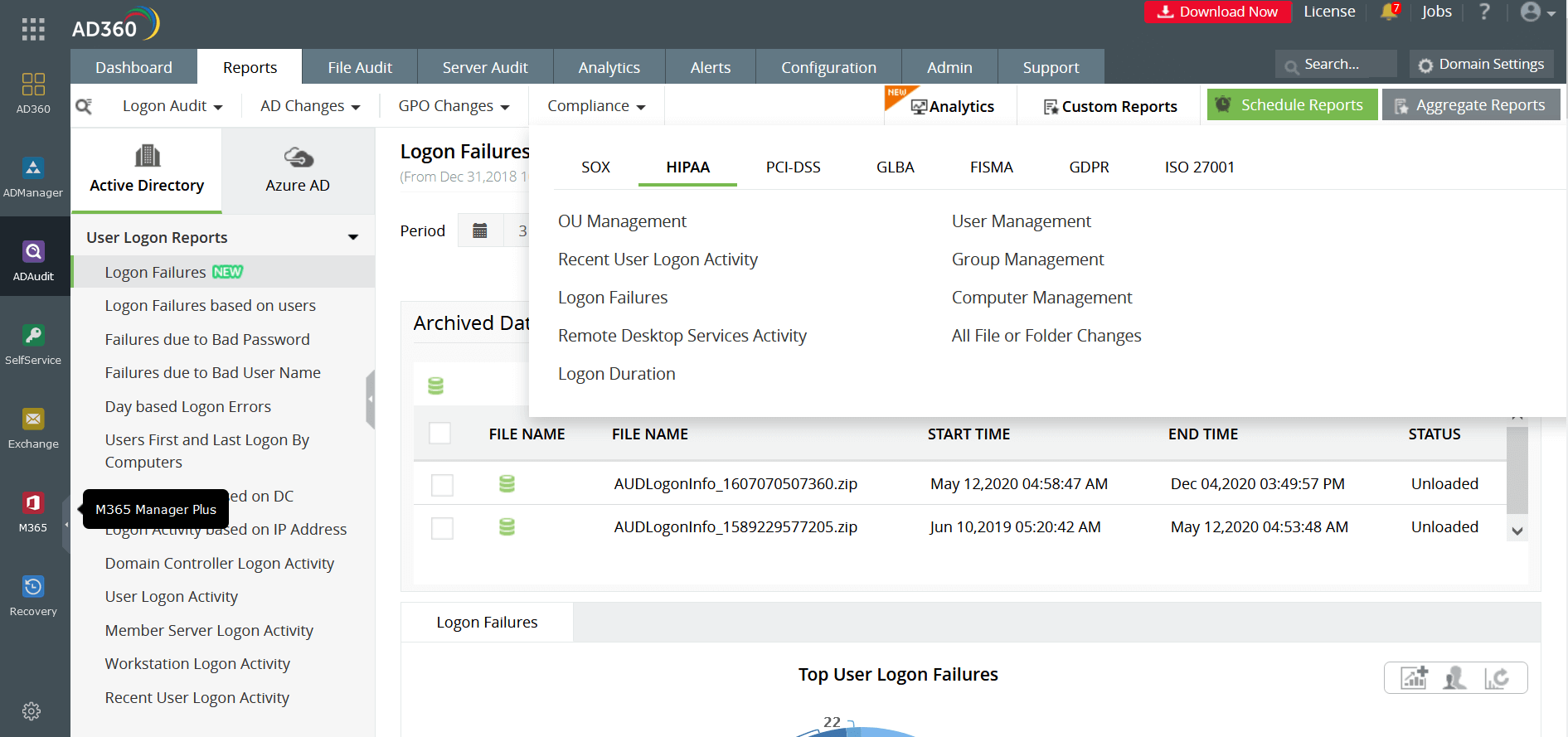1568x737 pixels.
Task: Click the add chart icon
Action: [1415, 678]
